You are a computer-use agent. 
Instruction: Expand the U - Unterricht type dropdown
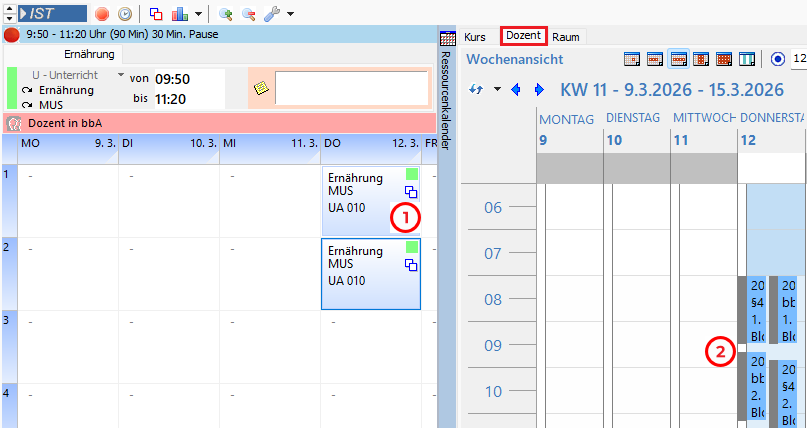point(121,75)
